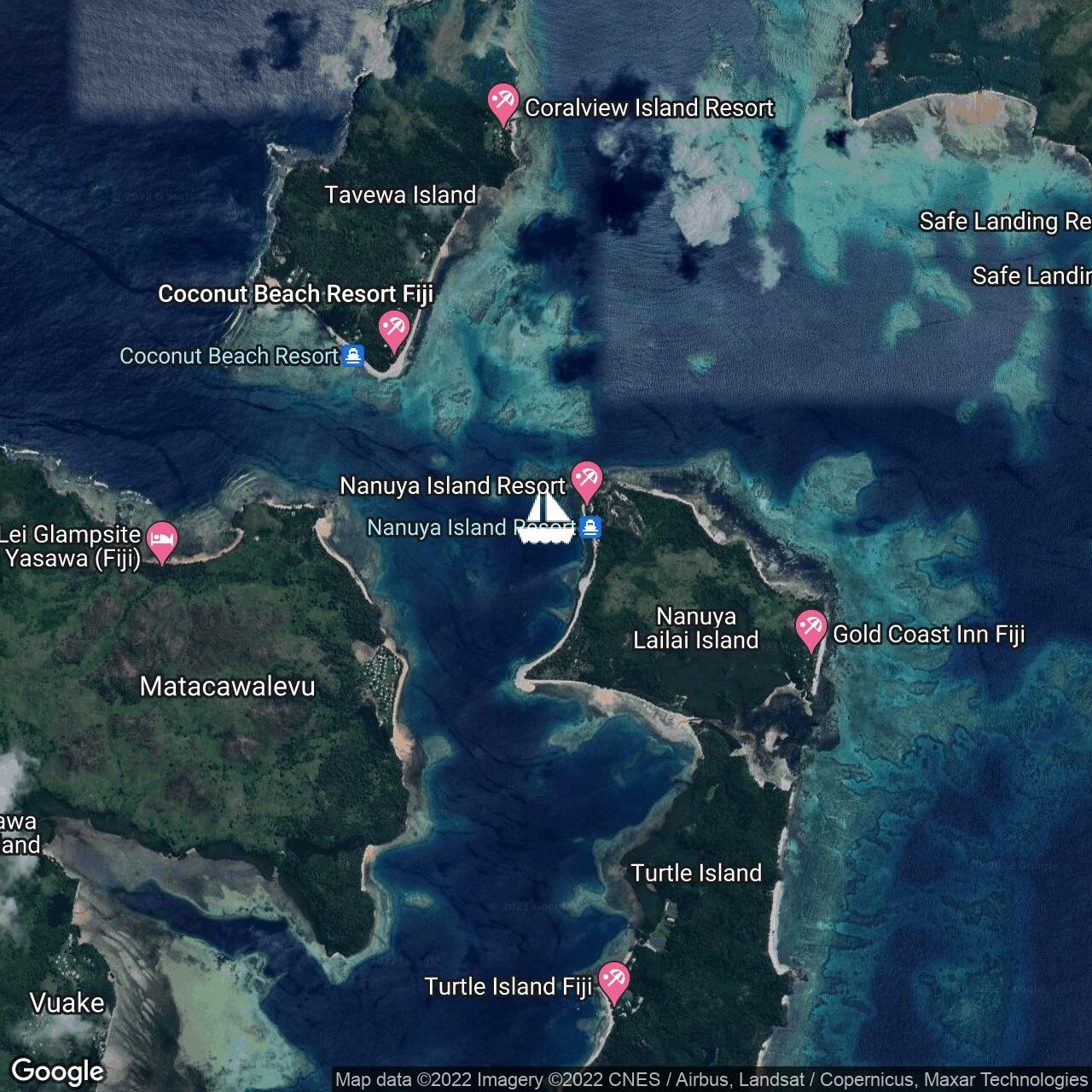Open the Coralview Island Resort text label
1092x1092 pixels.
[x=649, y=107]
